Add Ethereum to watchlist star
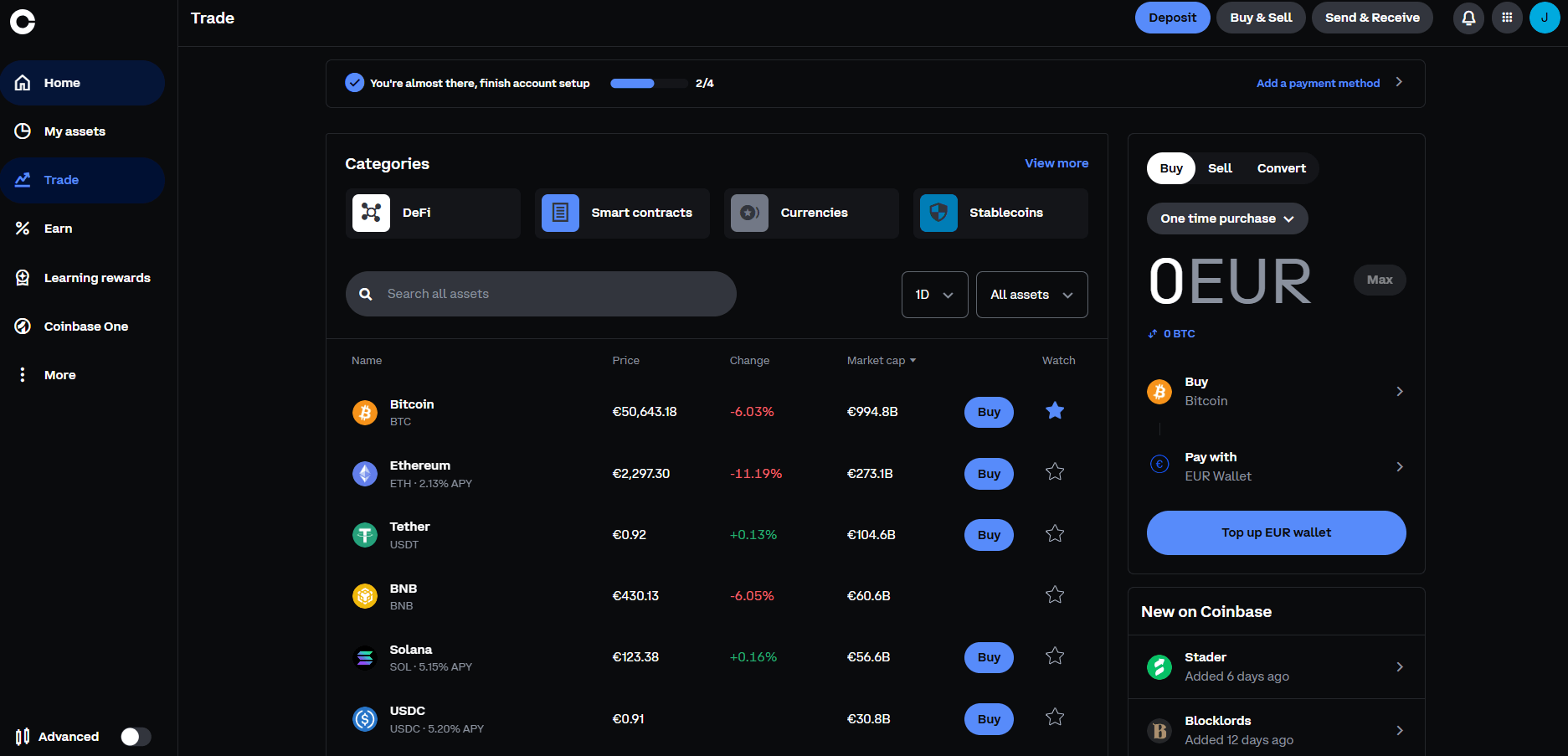 pyautogui.click(x=1055, y=472)
